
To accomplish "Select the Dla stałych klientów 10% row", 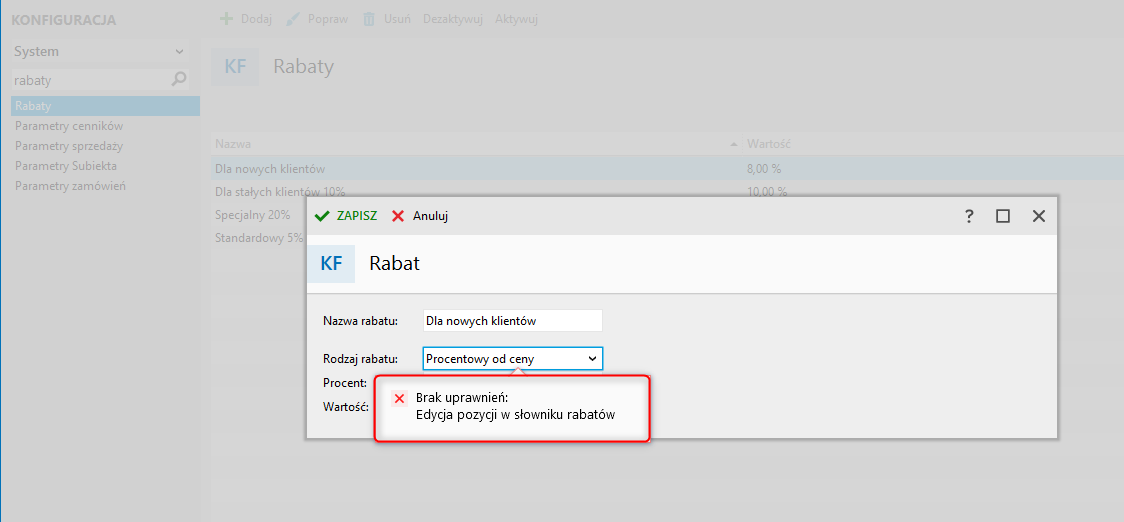I will (x=280, y=191).
